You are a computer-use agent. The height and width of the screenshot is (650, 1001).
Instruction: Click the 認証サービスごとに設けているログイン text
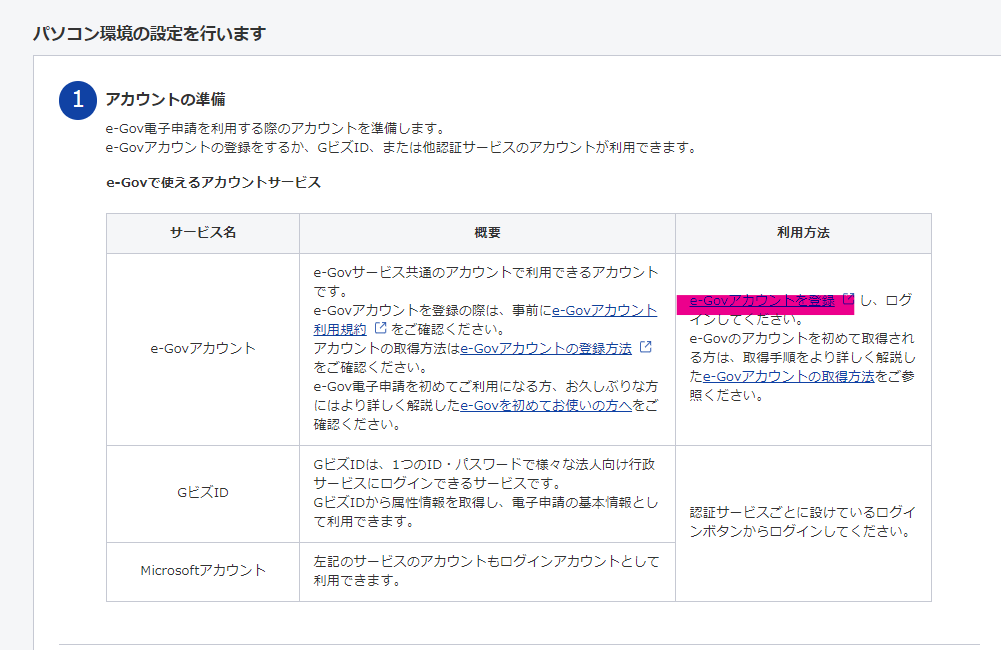point(803,522)
